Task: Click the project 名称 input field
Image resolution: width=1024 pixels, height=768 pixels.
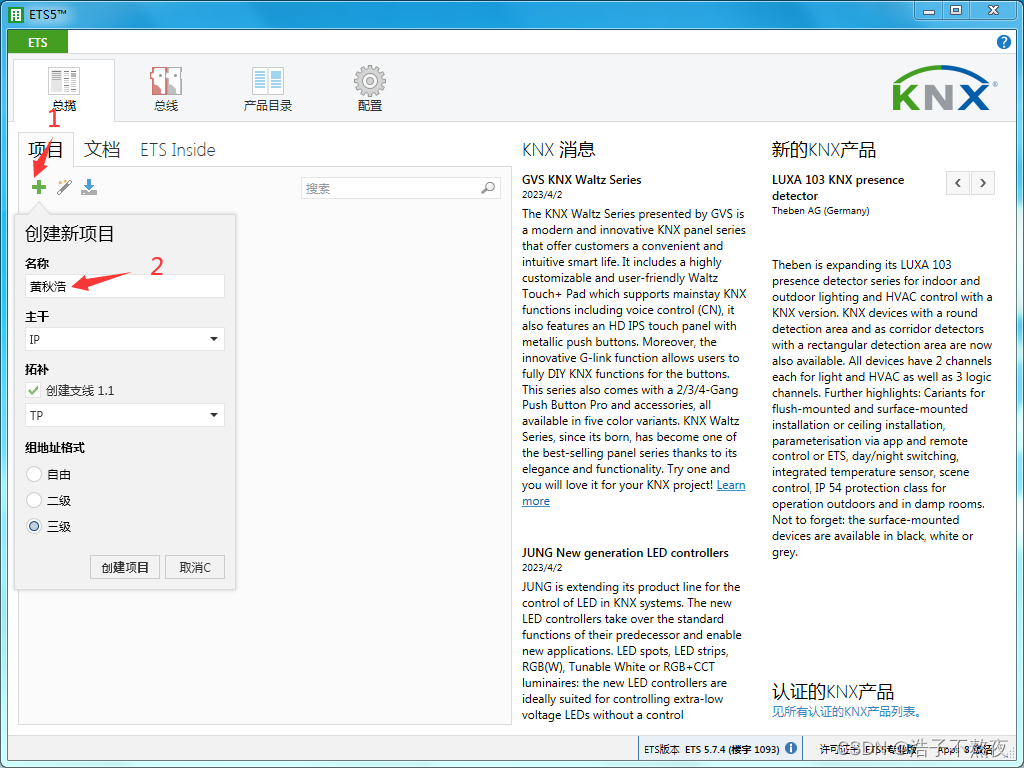Action: [x=125, y=286]
